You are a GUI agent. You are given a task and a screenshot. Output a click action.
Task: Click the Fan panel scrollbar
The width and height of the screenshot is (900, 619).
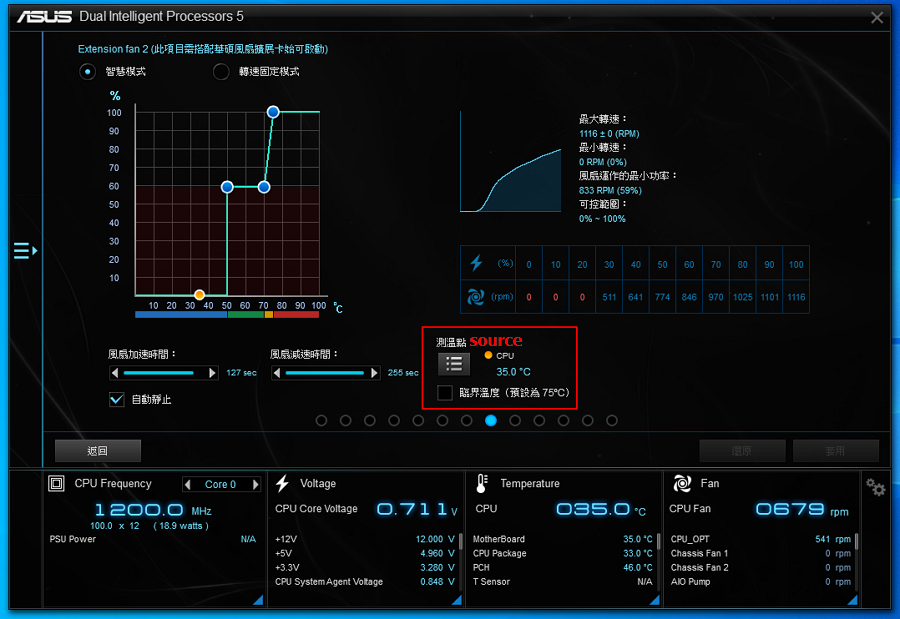tap(856, 541)
